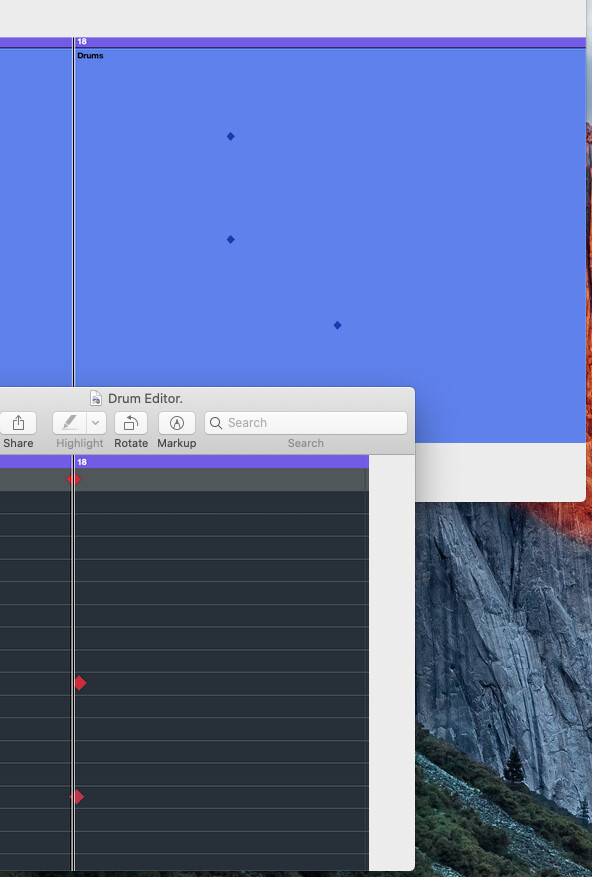Select the Highlight pen tool
The height and width of the screenshot is (877, 592).
[x=69, y=423]
